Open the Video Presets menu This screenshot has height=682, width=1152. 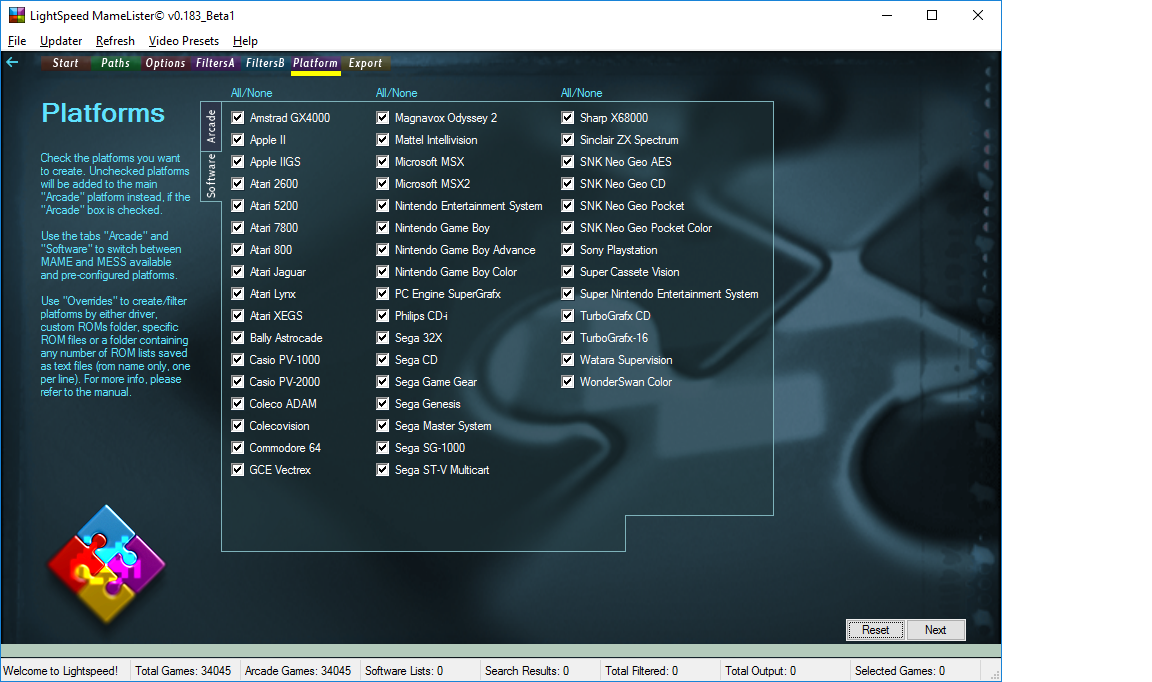point(184,41)
